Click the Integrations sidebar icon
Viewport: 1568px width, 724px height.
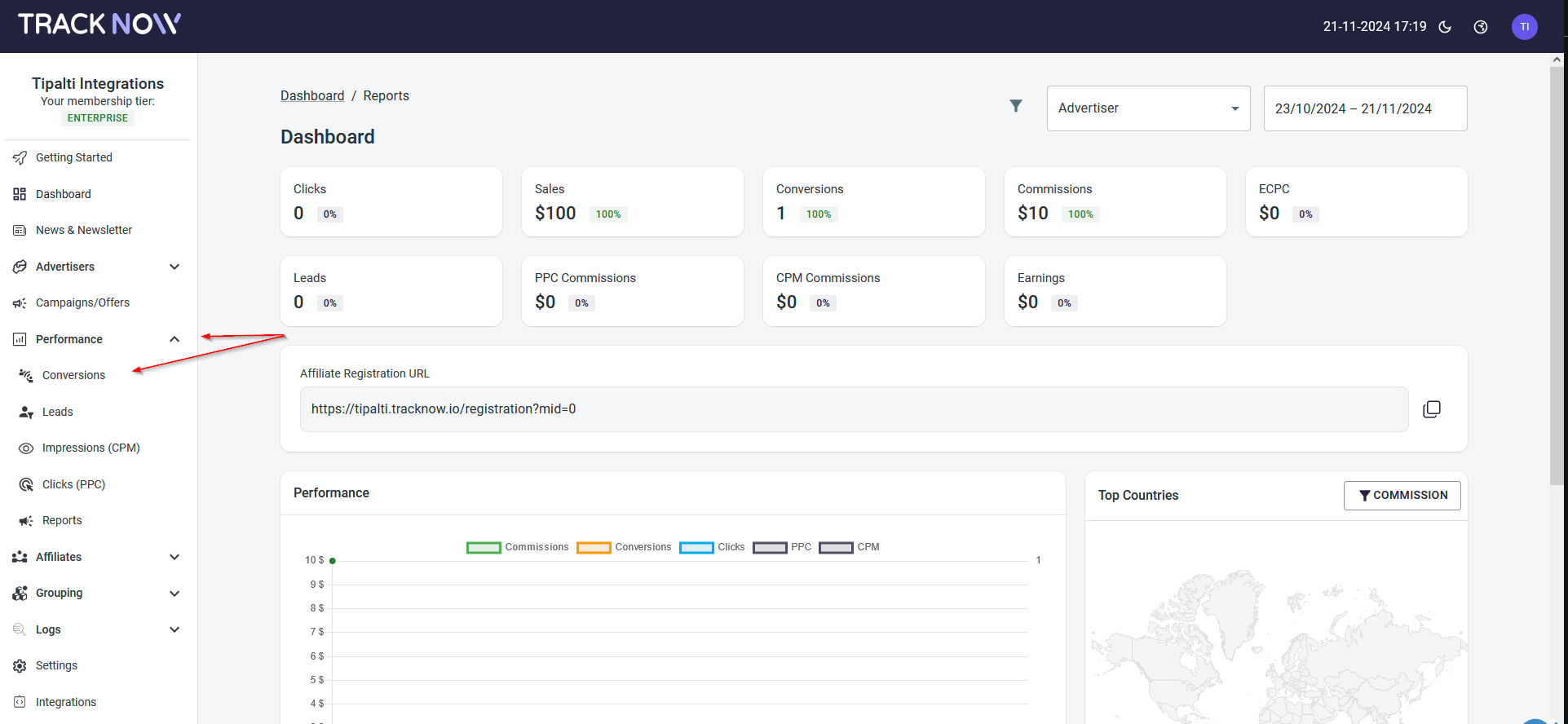[x=20, y=702]
